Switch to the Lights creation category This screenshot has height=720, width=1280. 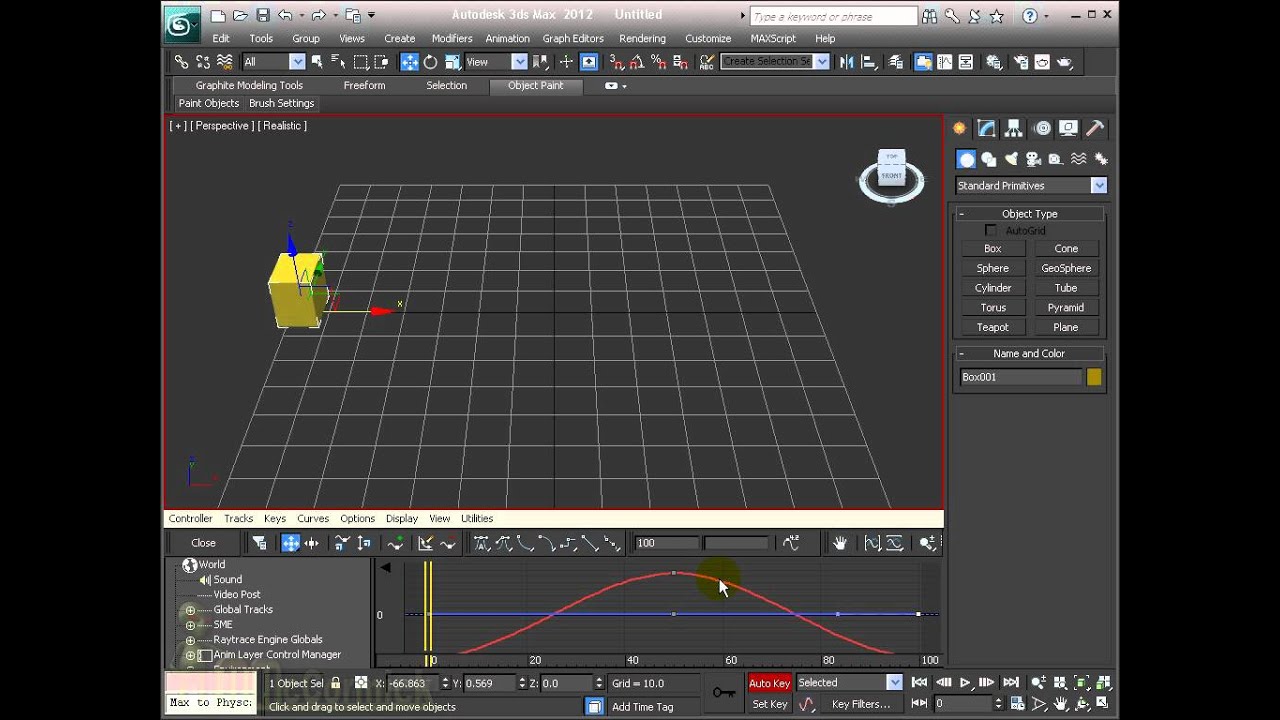pos(1011,159)
